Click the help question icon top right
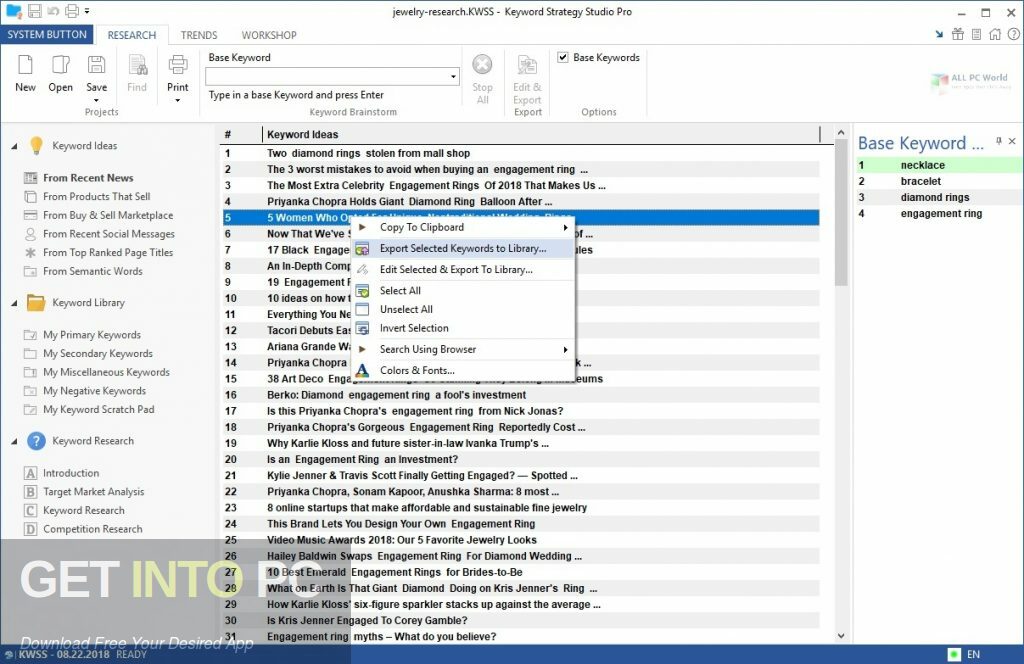 point(1014,35)
